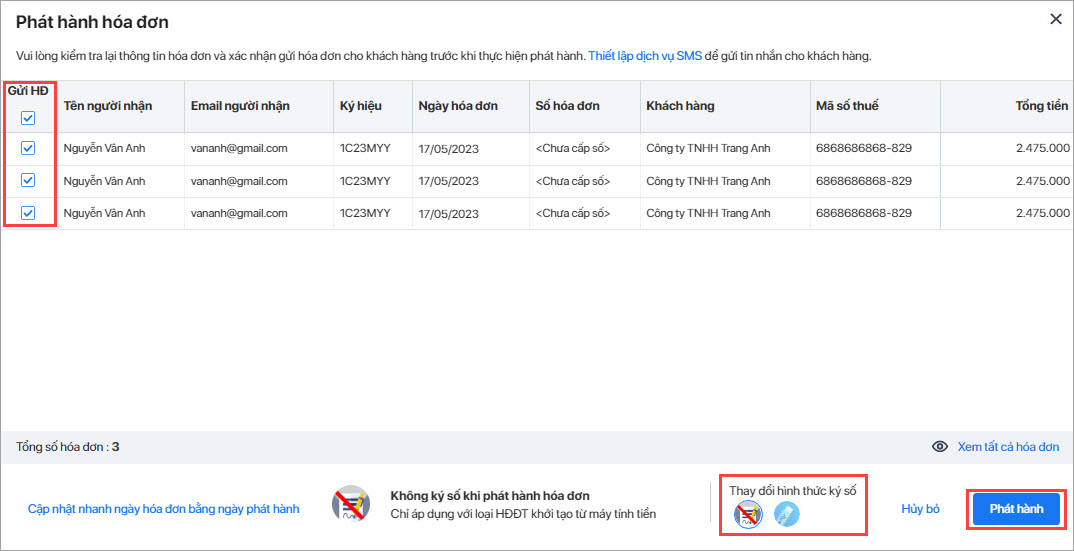Screen dimensions: 1074x551
Task: Open the Thiết lập dịch vụ SMS link
Action: tap(645, 56)
